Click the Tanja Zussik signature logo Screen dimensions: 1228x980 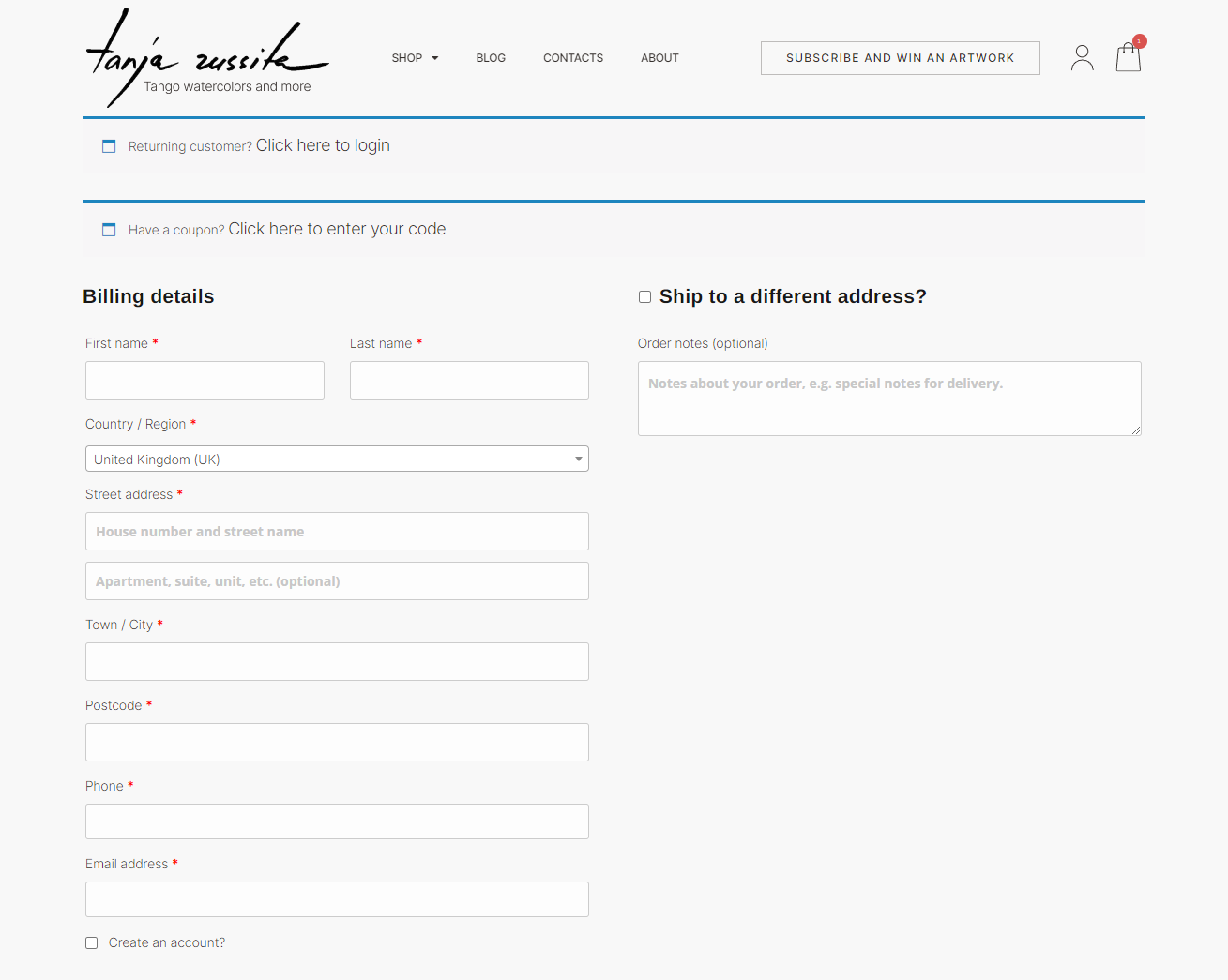tap(207, 58)
